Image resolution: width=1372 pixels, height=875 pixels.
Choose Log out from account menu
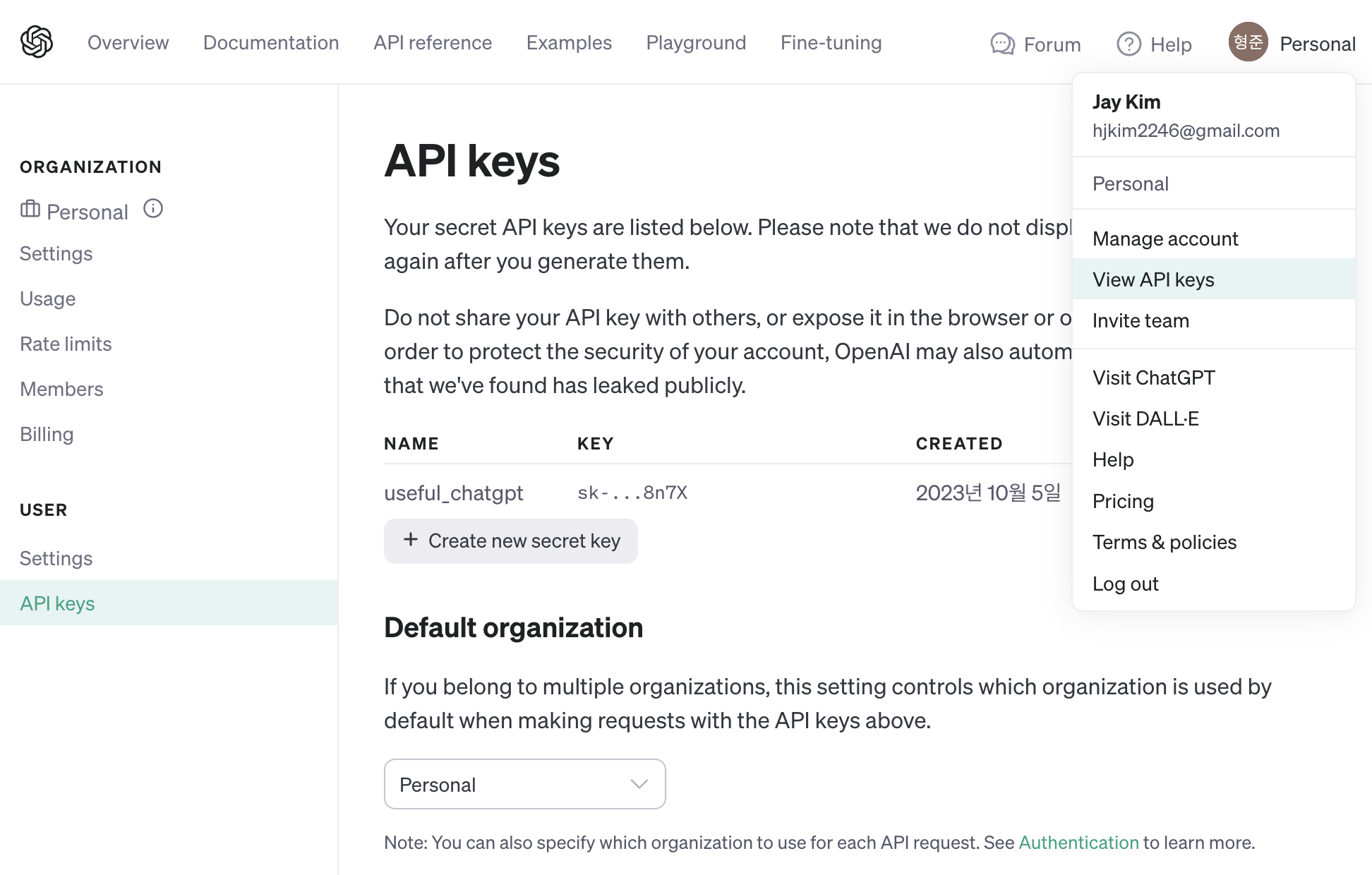pos(1125,584)
